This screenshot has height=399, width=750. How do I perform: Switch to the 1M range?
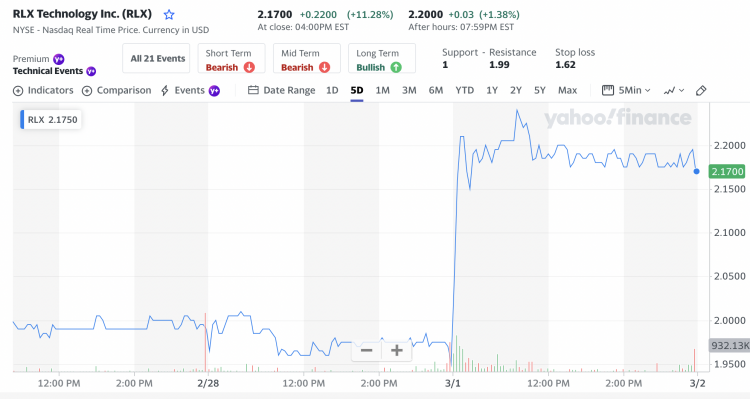382,90
